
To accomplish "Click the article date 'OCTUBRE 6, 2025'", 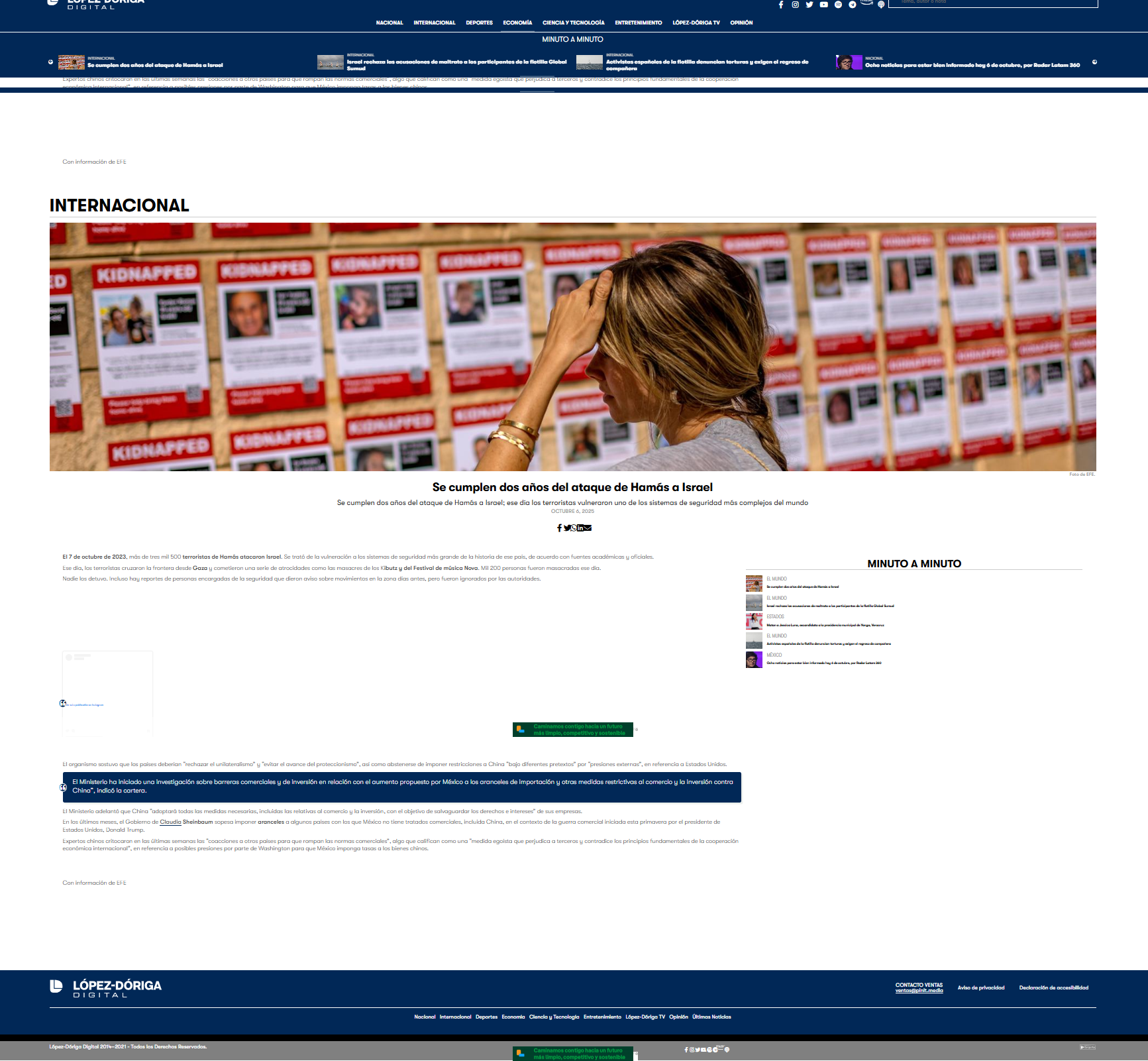I will (573, 511).
